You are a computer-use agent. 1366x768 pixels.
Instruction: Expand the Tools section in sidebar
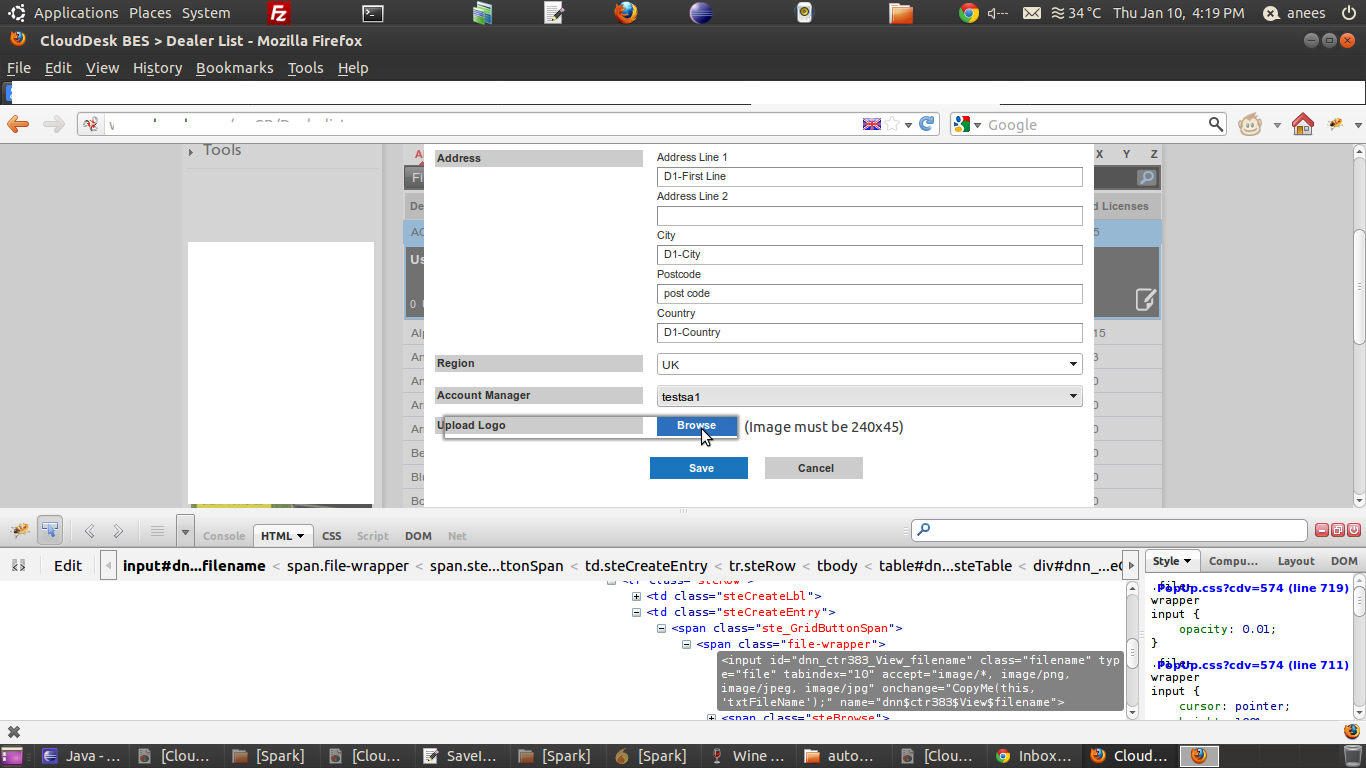pos(191,152)
